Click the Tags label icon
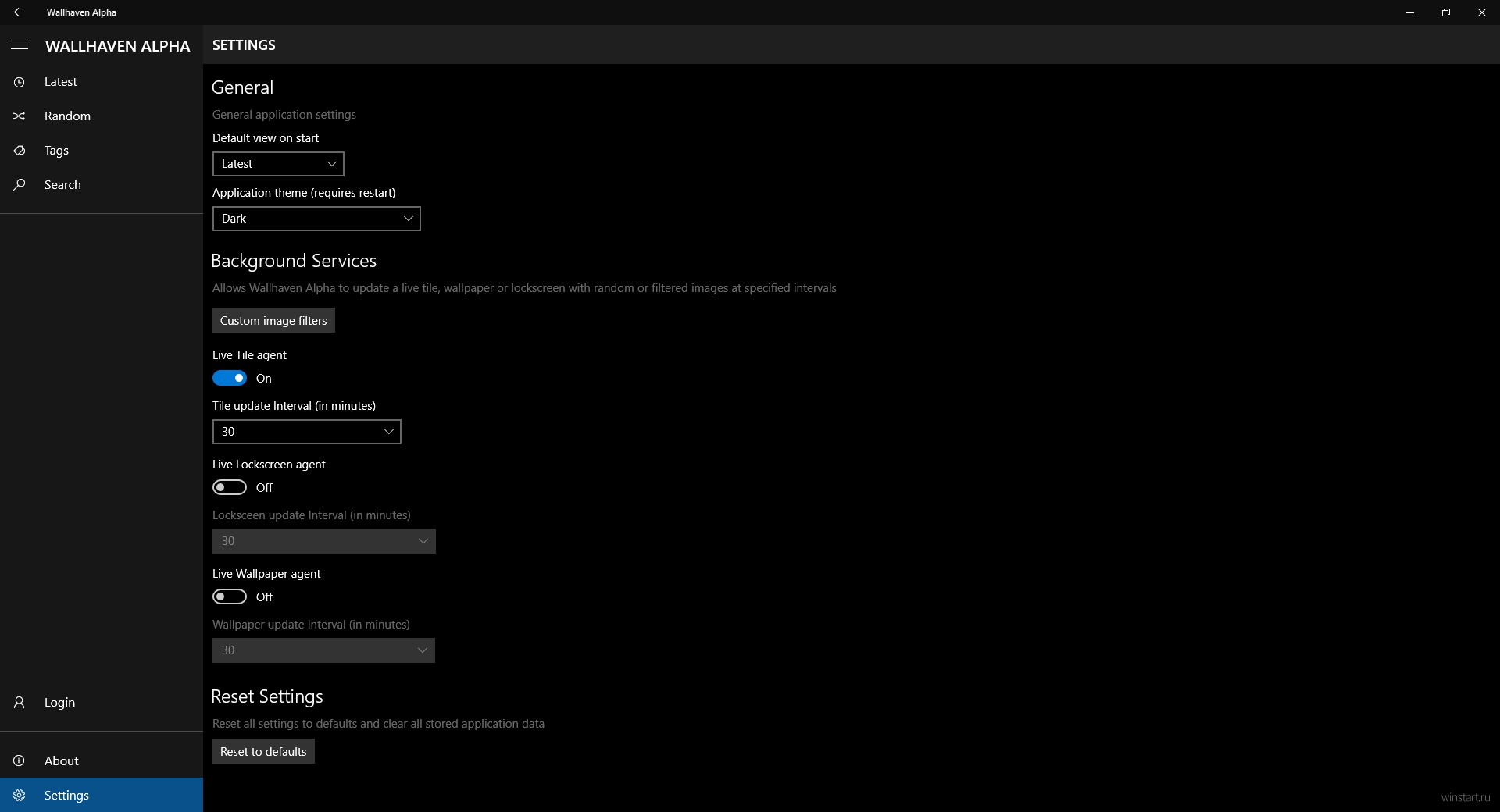The height and width of the screenshot is (812, 1500). tap(20, 151)
